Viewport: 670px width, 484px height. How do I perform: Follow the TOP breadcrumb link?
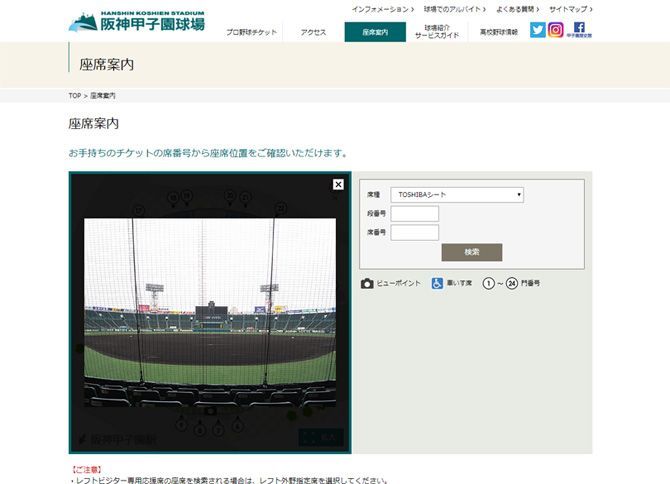coord(74,95)
